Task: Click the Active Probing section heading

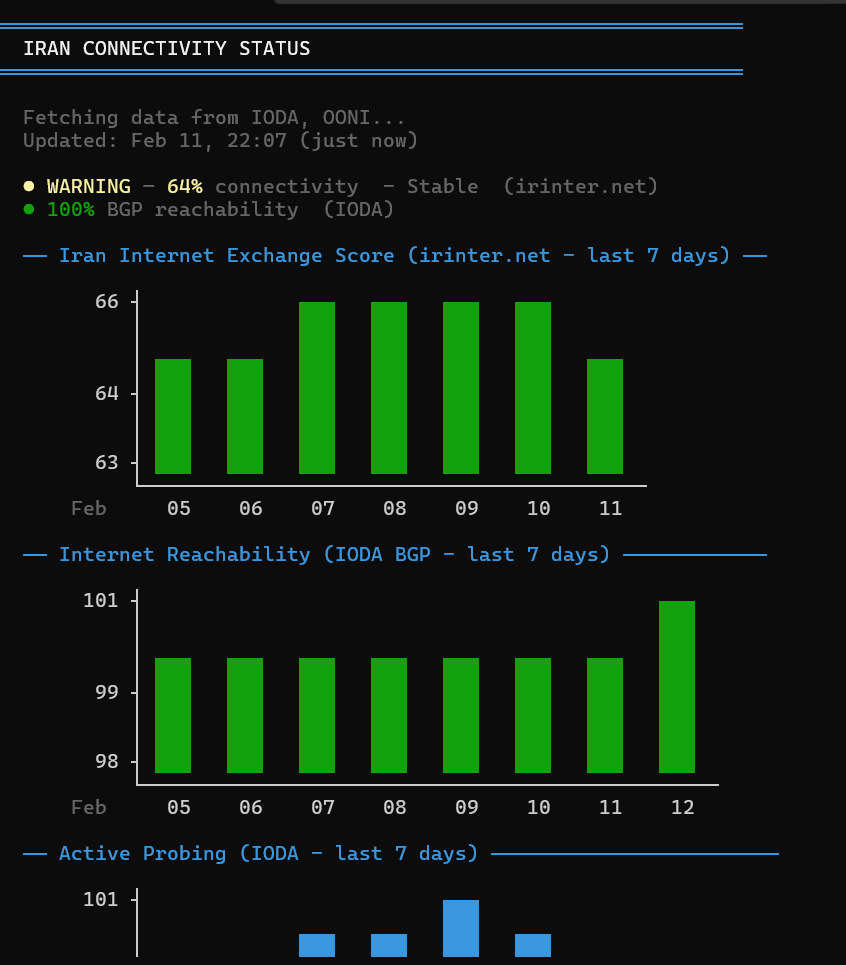Action: pos(268,853)
